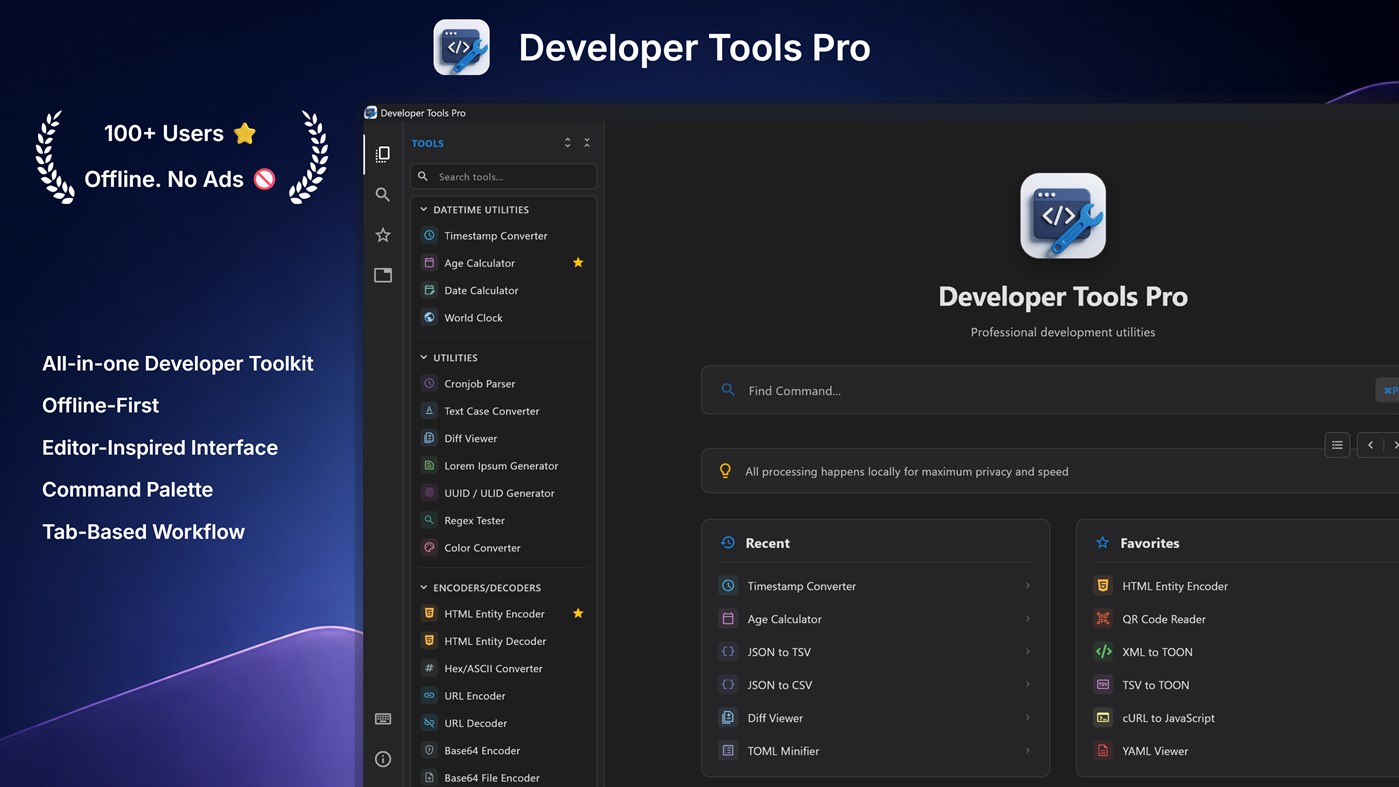Click the QR Code Reader icon in Favorites
The image size is (1399, 787).
tap(1103, 619)
